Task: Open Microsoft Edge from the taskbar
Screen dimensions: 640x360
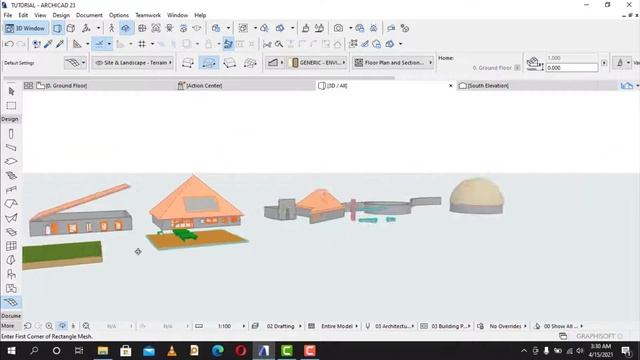Action: [x=218, y=350]
